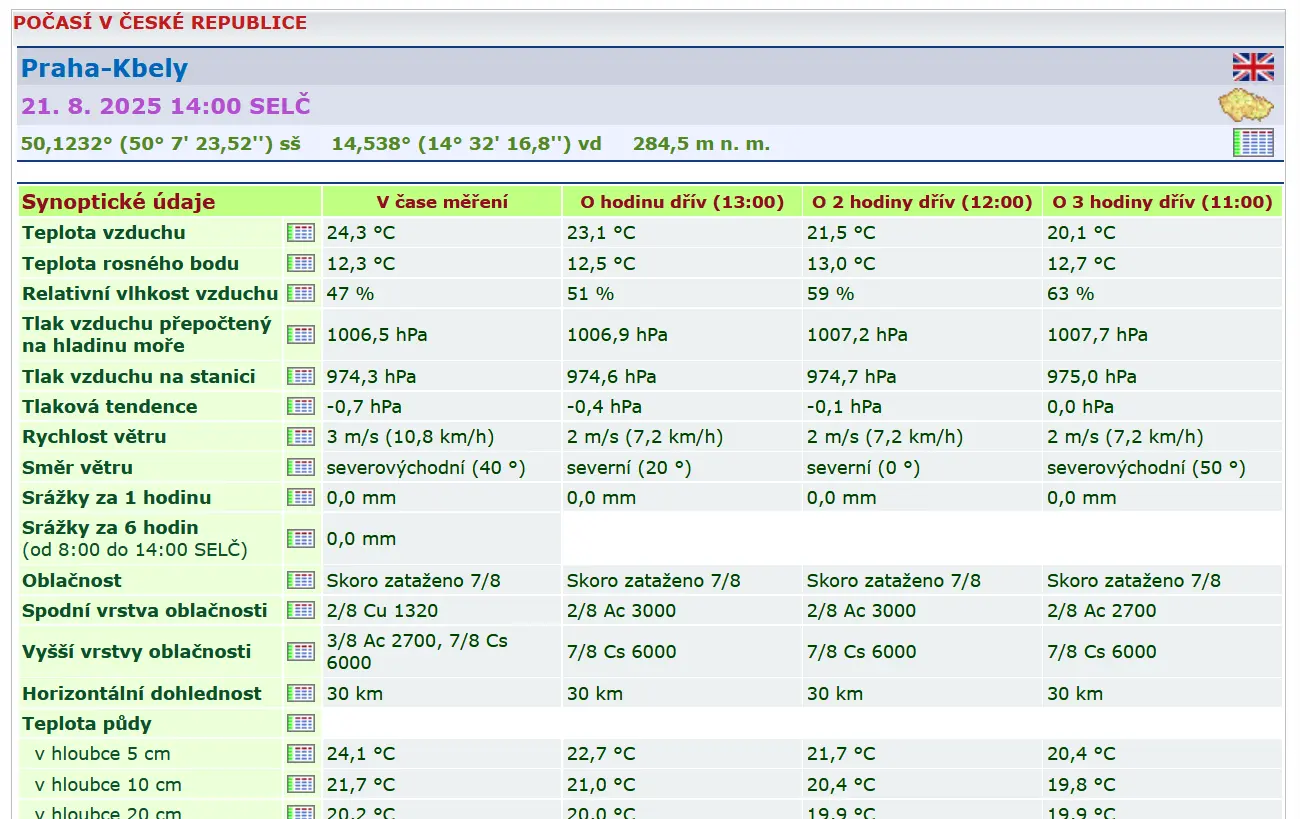This screenshot has height=819, width=1300.
Task: Open the station data table icon in header
Action: point(1252,143)
